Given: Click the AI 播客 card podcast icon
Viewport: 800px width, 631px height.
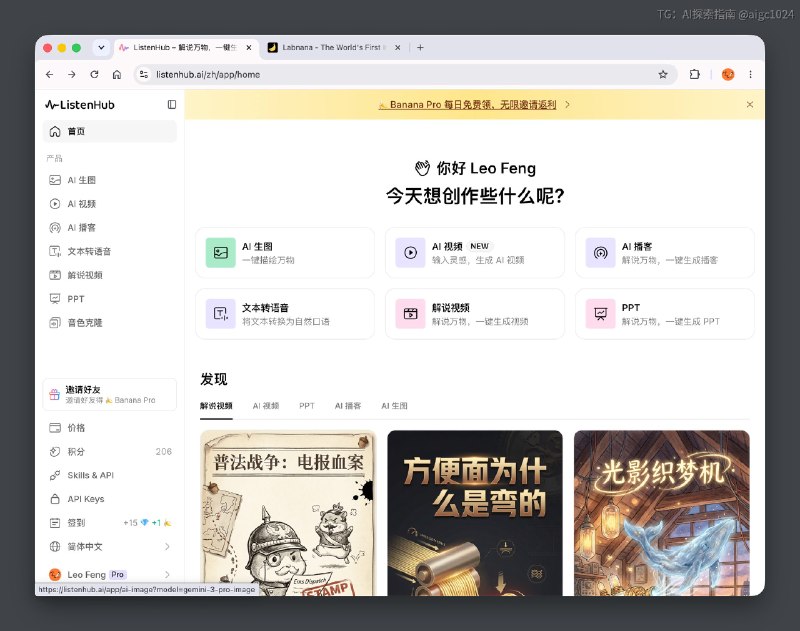Looking at the screenshot, I should point(601,253).
